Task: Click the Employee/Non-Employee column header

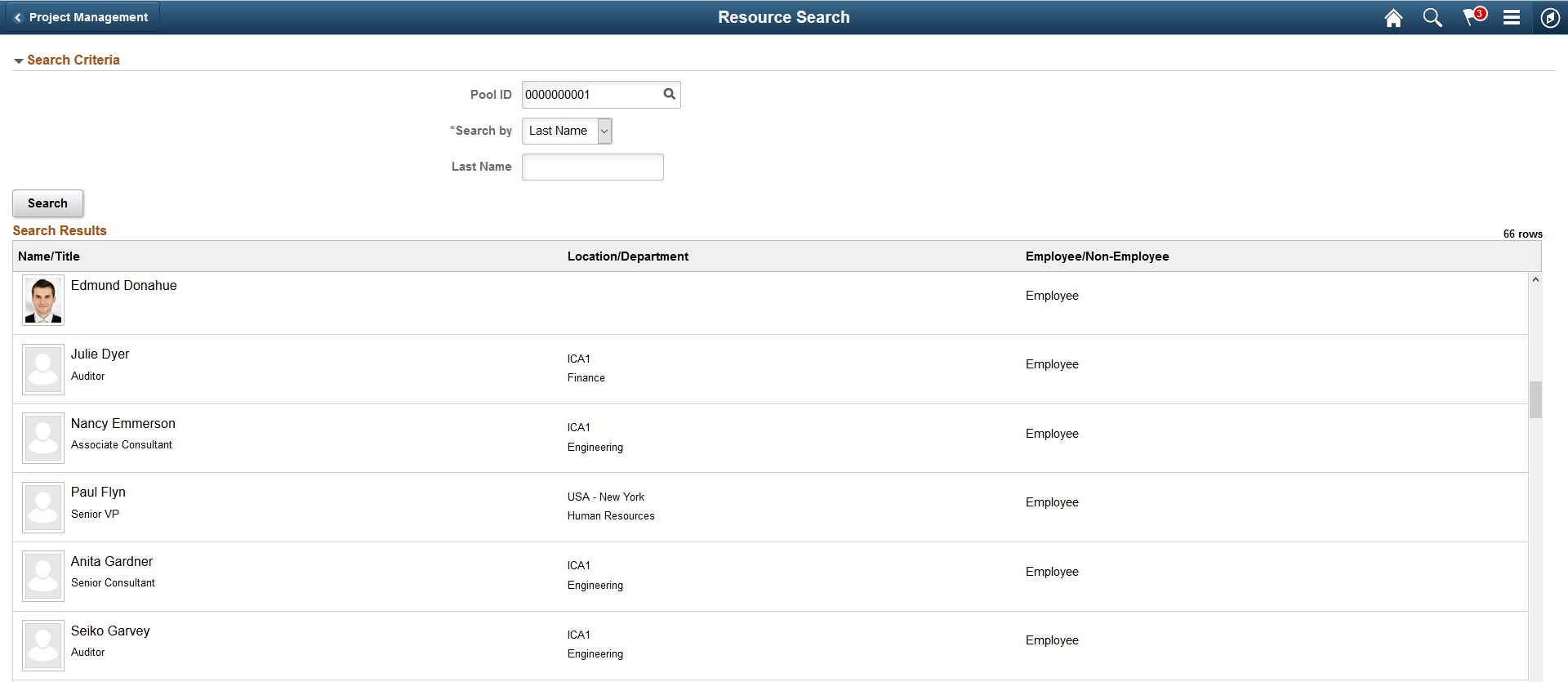Action: click(1098, 256)
